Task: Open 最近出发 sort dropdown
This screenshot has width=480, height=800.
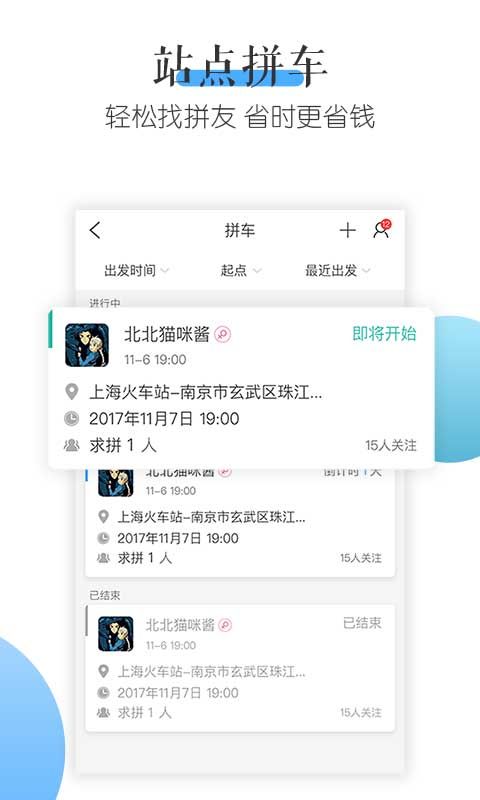Action: point(337,270)
